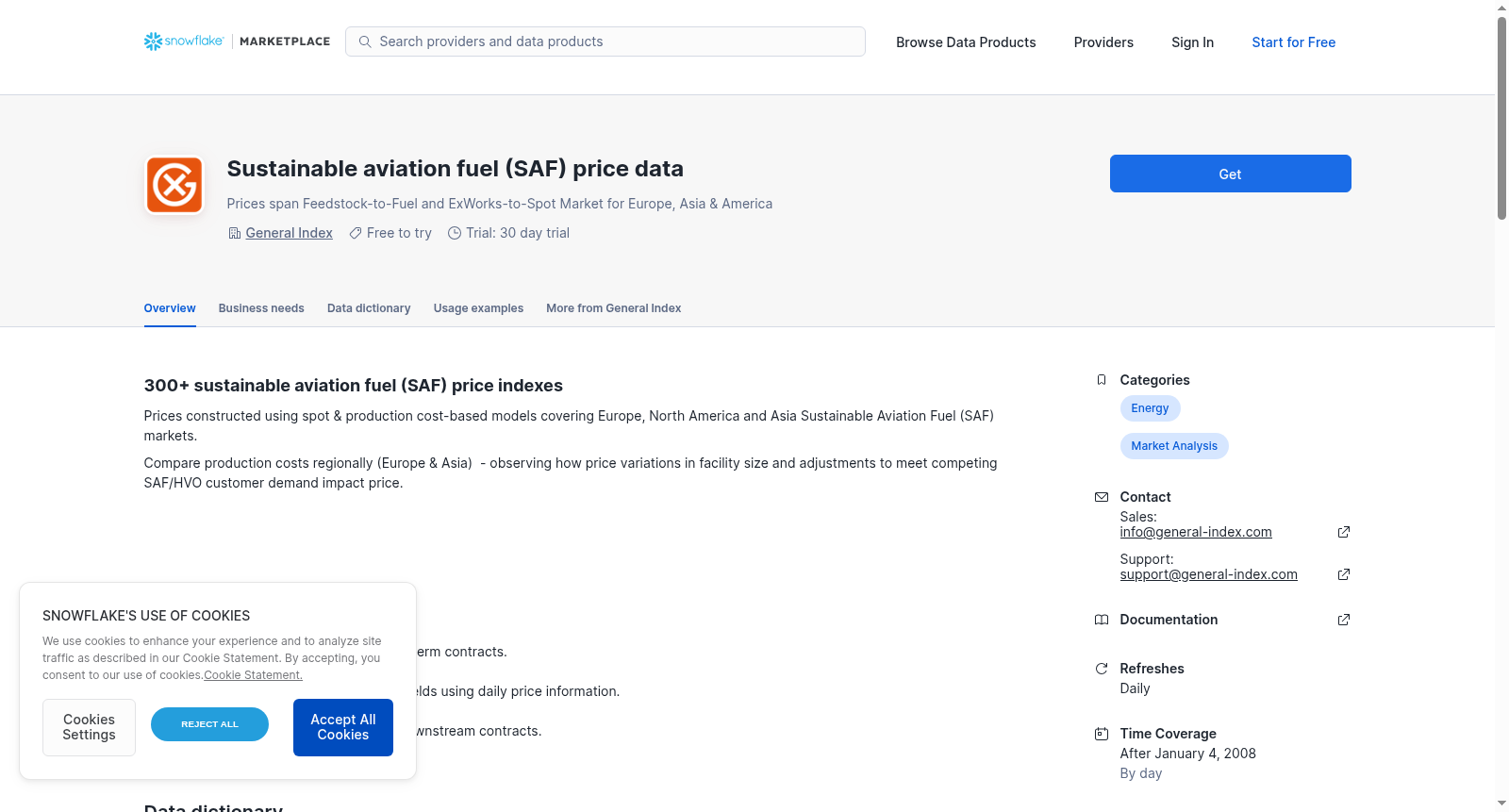
Task: Open Cookies Settings
Action: (x=89, y=727)
